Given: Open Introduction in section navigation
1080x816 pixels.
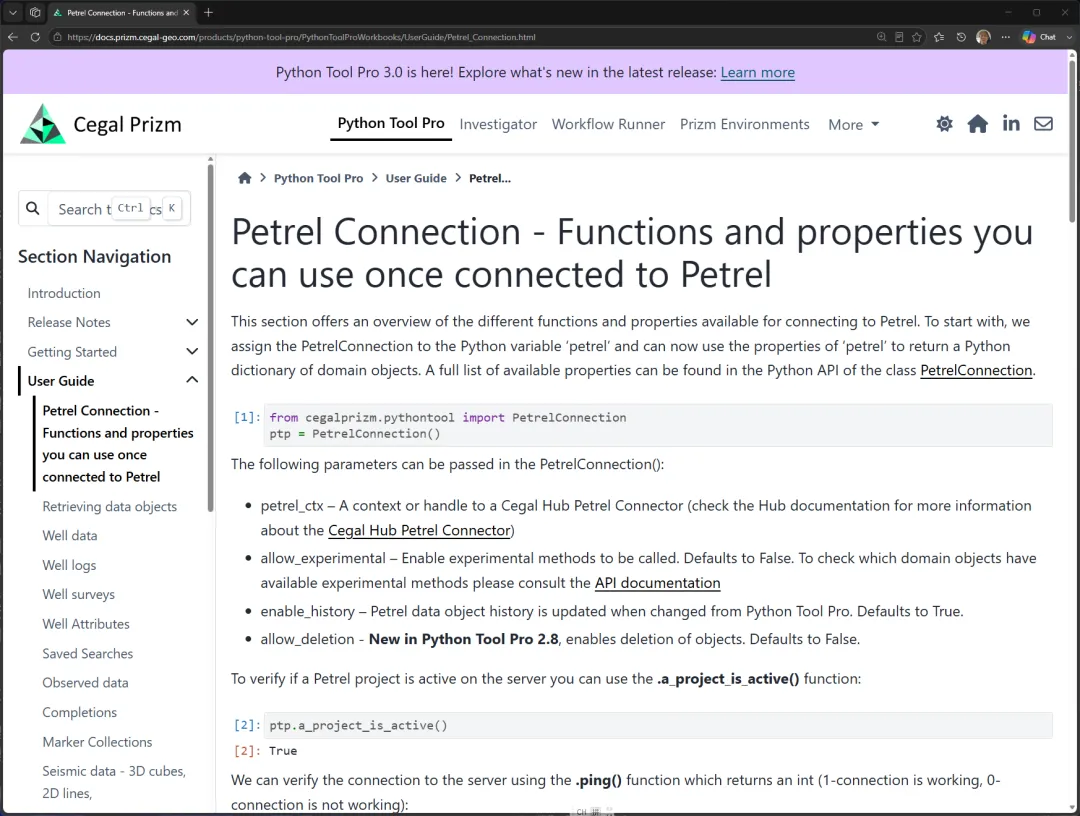Looking at the screenshot, I should 64,293.
